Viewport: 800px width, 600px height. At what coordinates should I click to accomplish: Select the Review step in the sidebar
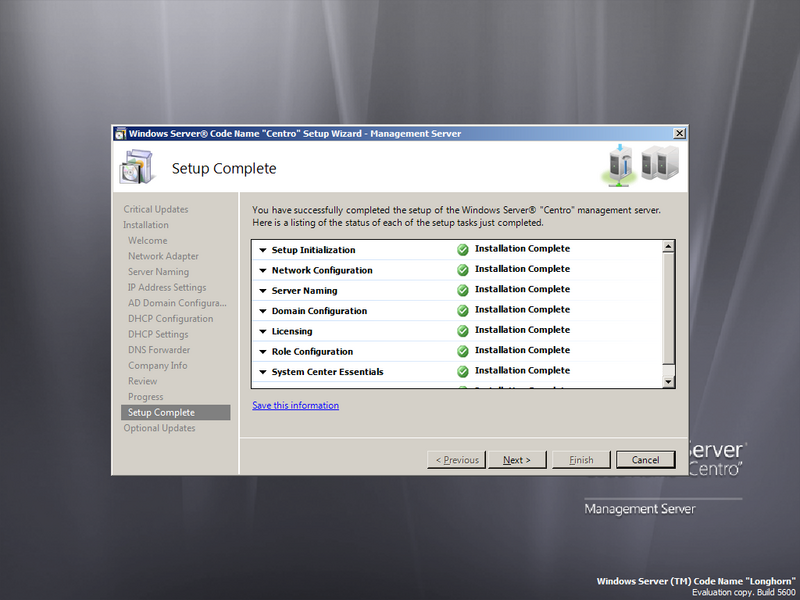143,381
